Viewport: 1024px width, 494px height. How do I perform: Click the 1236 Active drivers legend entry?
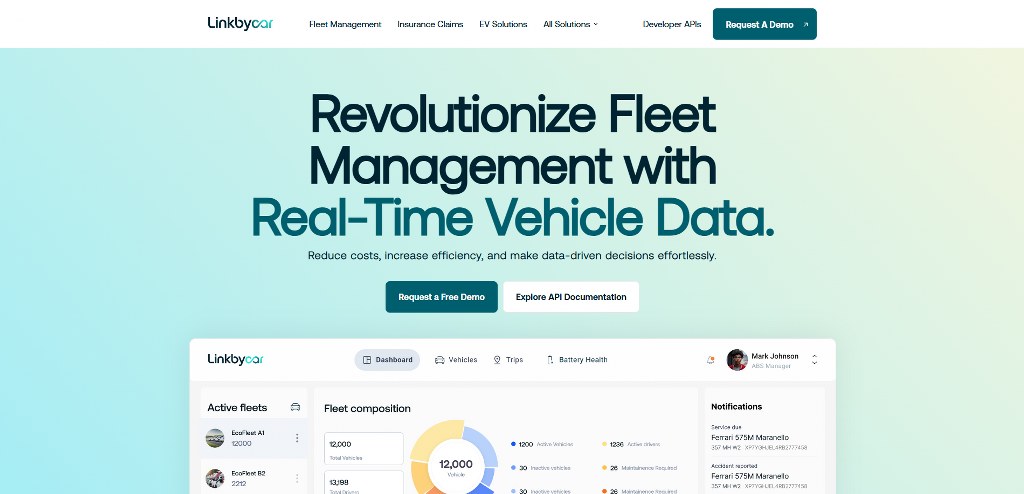[x=631, y=444]
